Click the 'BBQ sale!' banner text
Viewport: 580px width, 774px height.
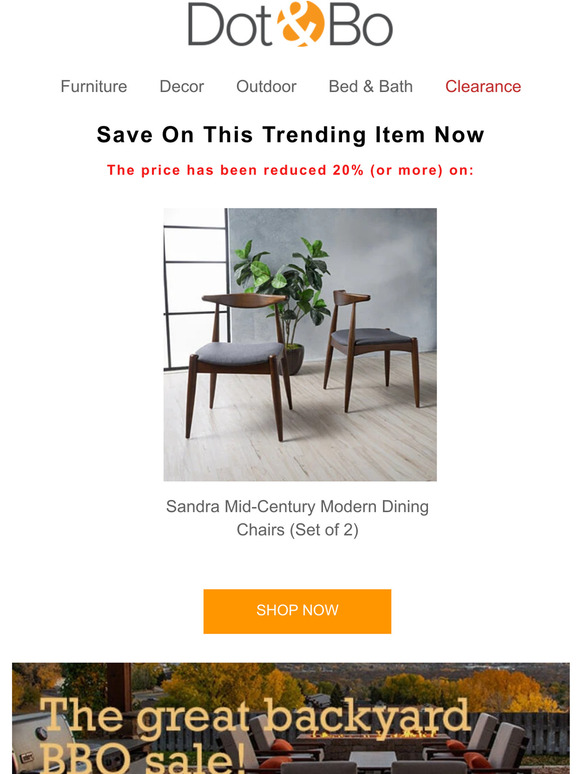pyautogui.click(x=142, y=756)
